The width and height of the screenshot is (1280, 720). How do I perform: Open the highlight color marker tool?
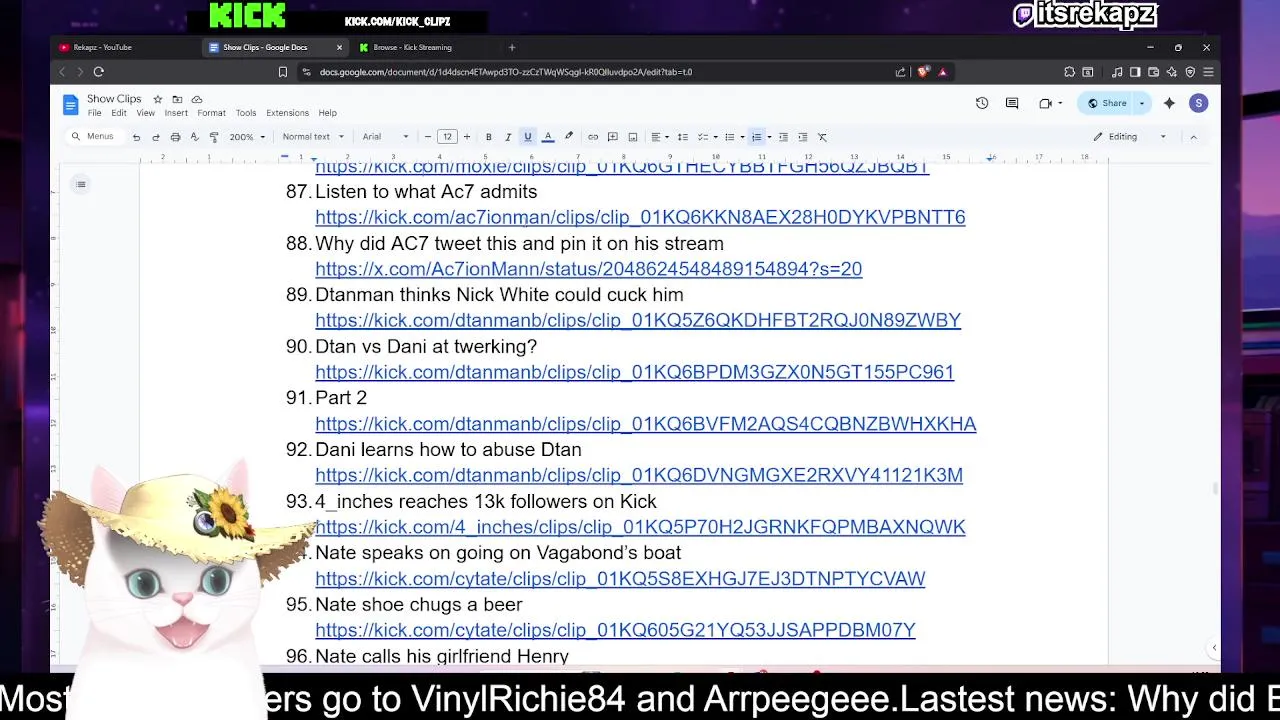click(568, 137)
